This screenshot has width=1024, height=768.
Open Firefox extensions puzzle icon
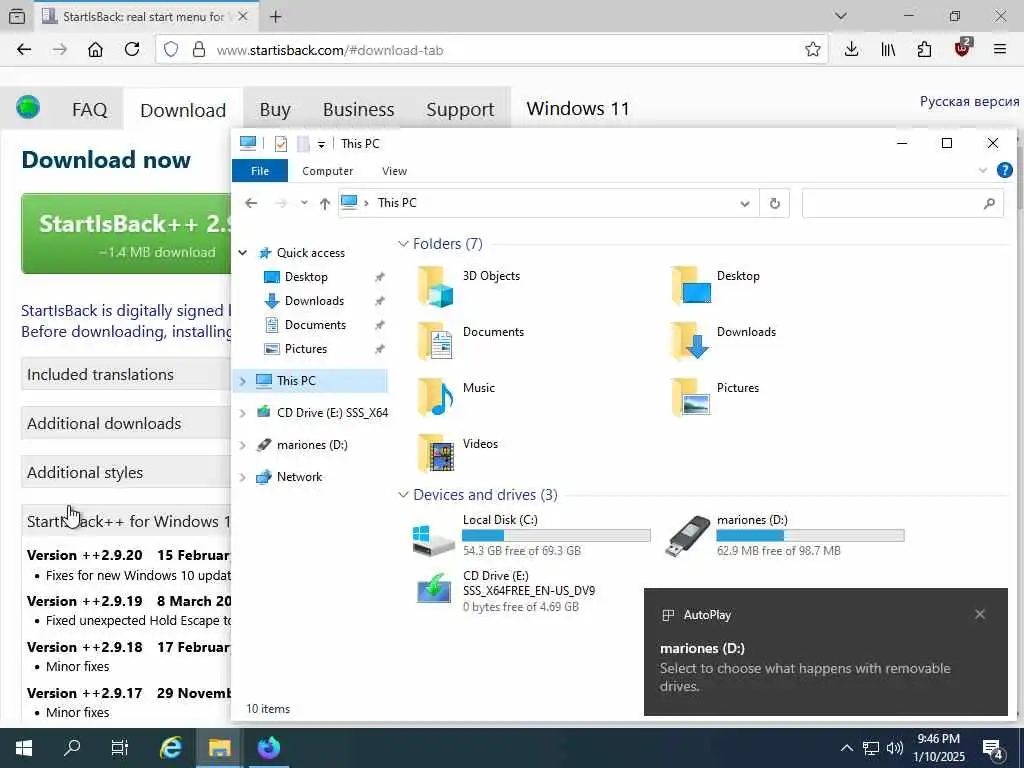(x=924, y=50)
